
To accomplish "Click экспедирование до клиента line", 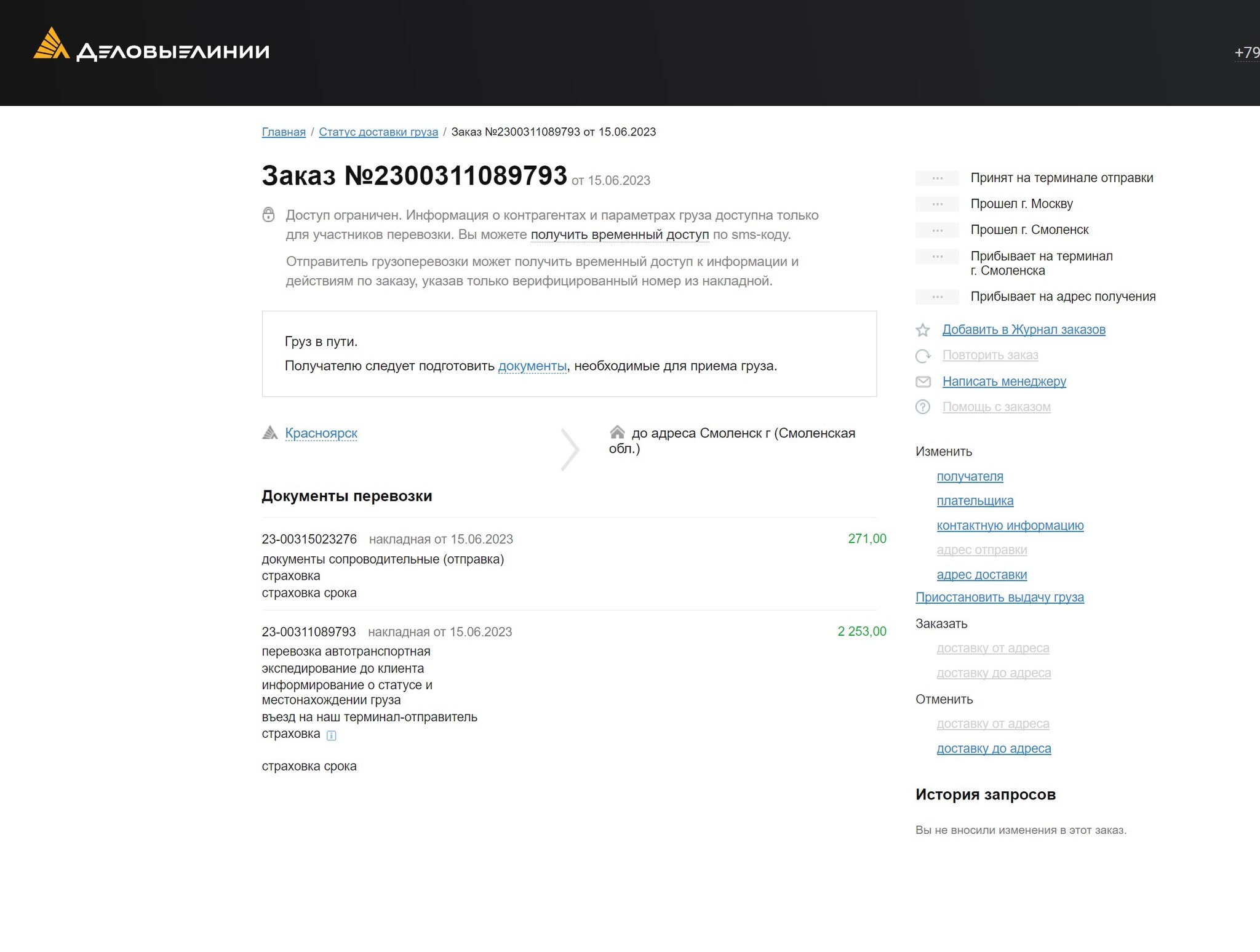I will (343, 668).
